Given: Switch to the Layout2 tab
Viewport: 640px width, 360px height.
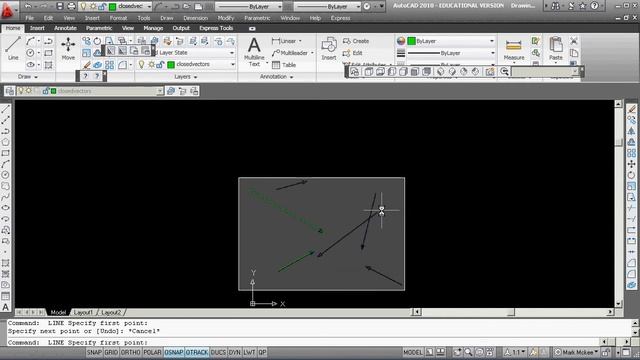Looking at the screenshot, I should [x=111, y=312].
